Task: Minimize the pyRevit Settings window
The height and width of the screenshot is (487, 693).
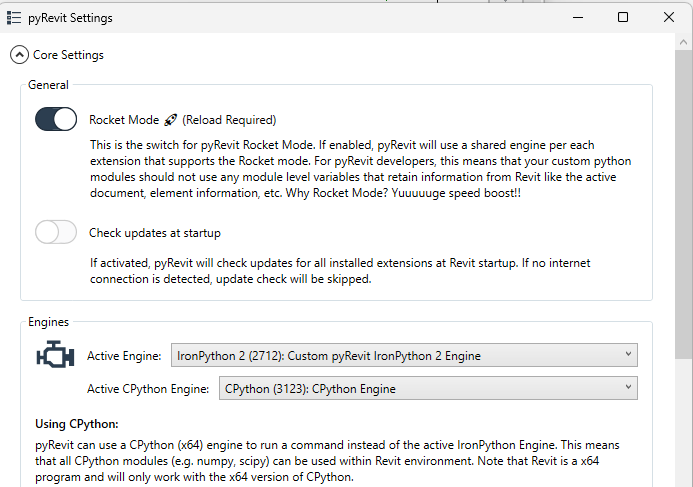Action: click(578, 17)
